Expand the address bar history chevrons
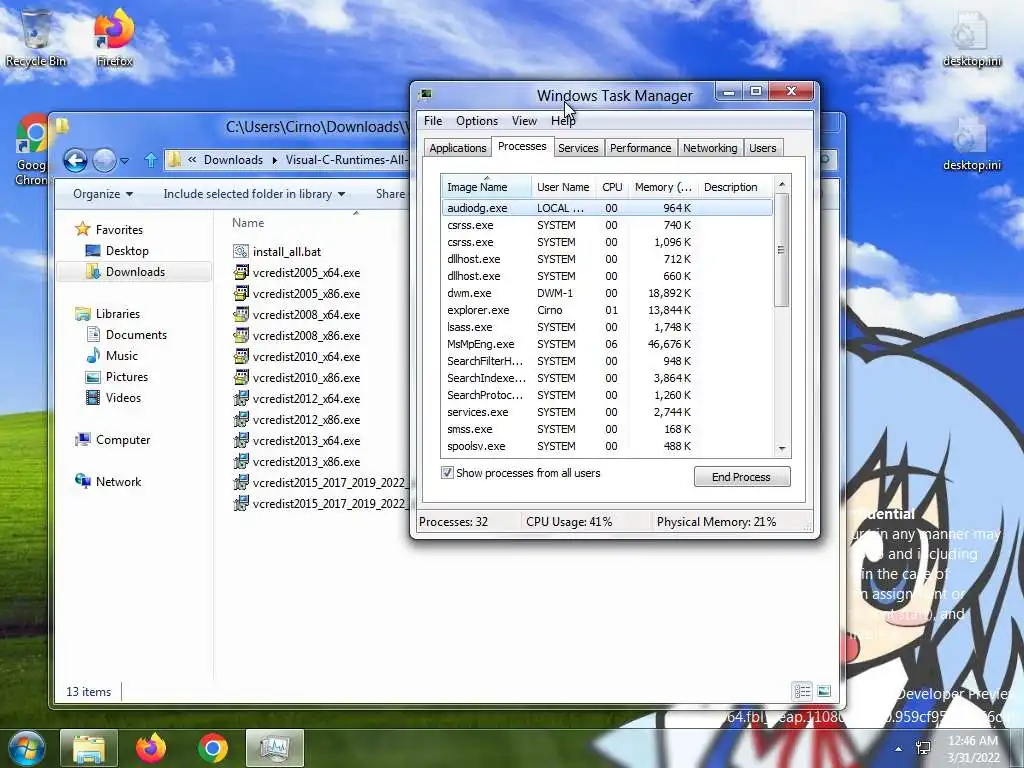 coord(192,160)
